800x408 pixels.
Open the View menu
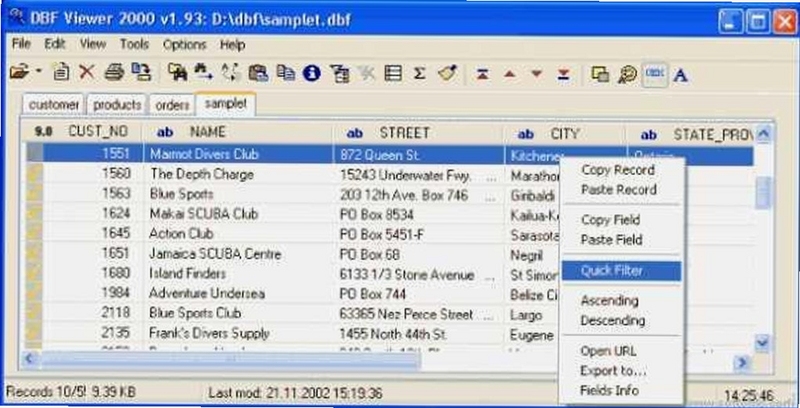(92, 44)
